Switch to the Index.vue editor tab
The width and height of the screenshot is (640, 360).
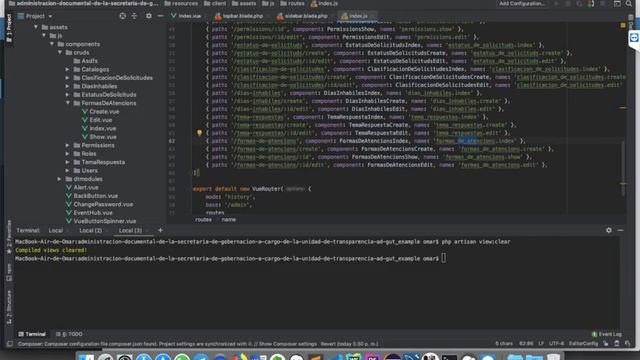point(186,16)
